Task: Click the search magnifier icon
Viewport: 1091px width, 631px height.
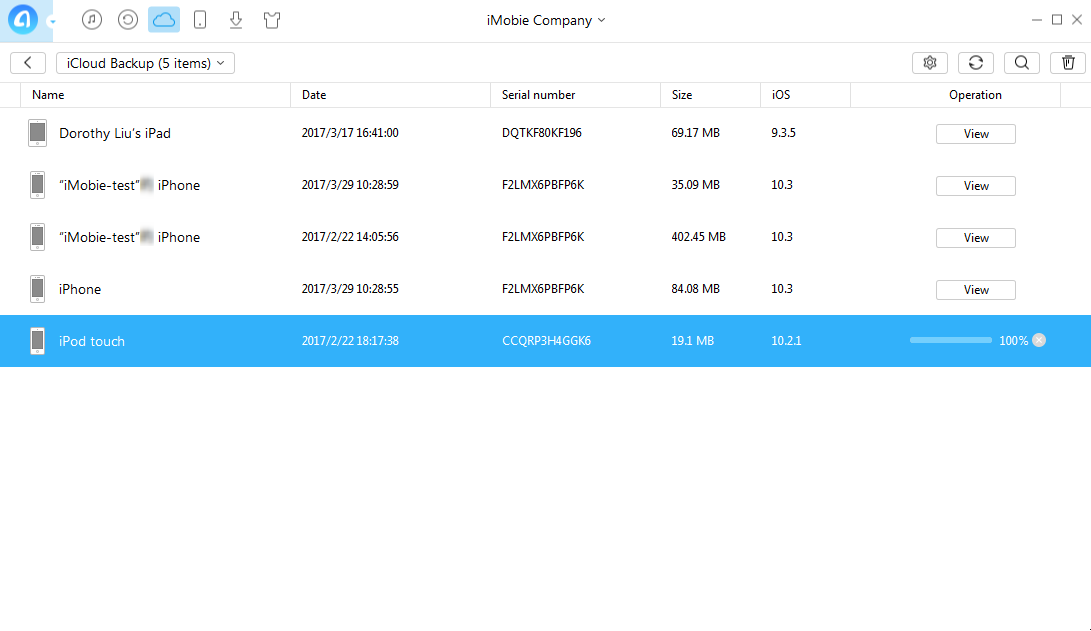Action: 1021,63
